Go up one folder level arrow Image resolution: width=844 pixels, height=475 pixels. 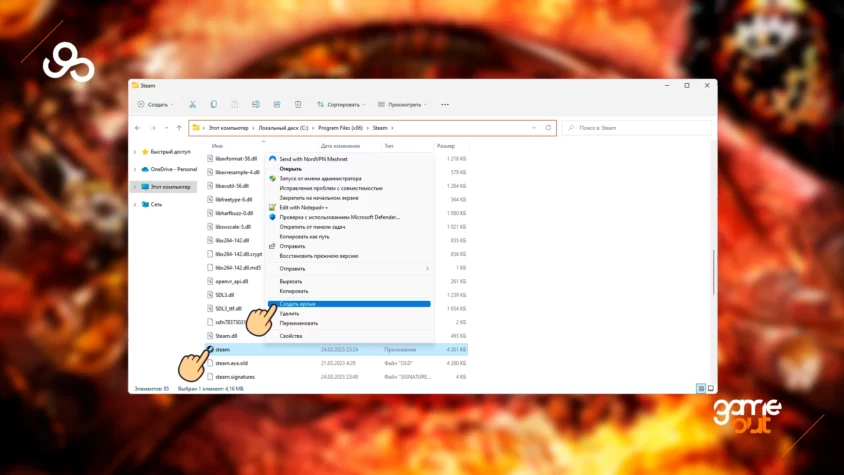tap(179, 128)
